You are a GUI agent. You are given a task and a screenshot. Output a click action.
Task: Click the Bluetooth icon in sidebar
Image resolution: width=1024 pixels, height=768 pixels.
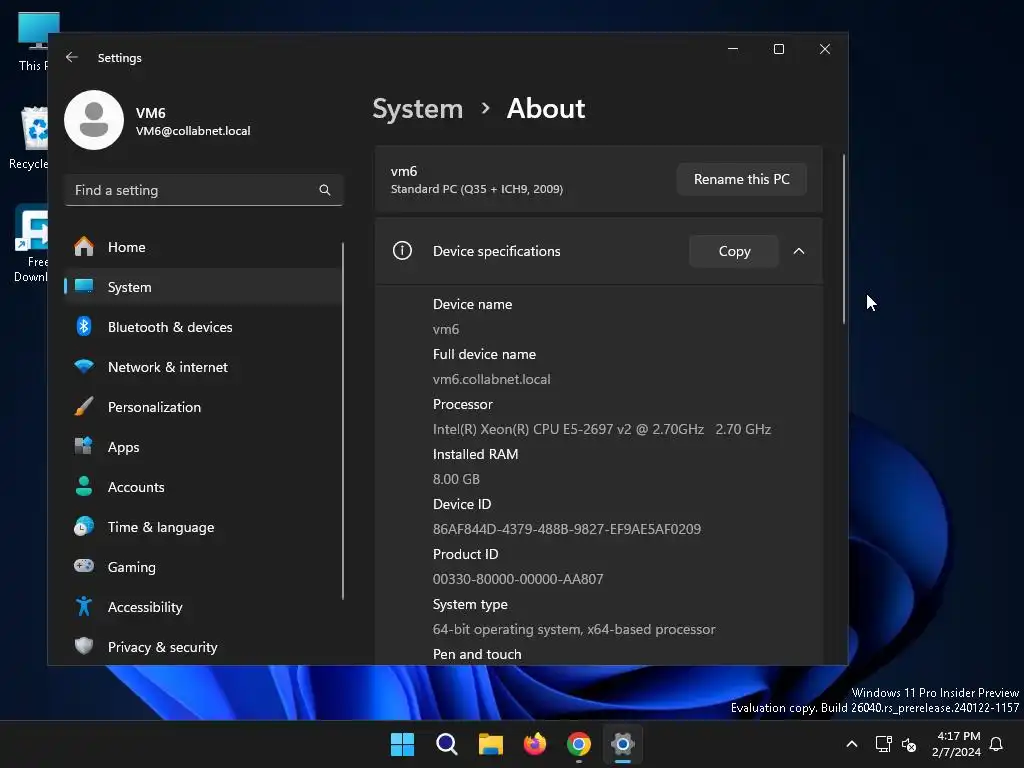click(x=84, y=327)
